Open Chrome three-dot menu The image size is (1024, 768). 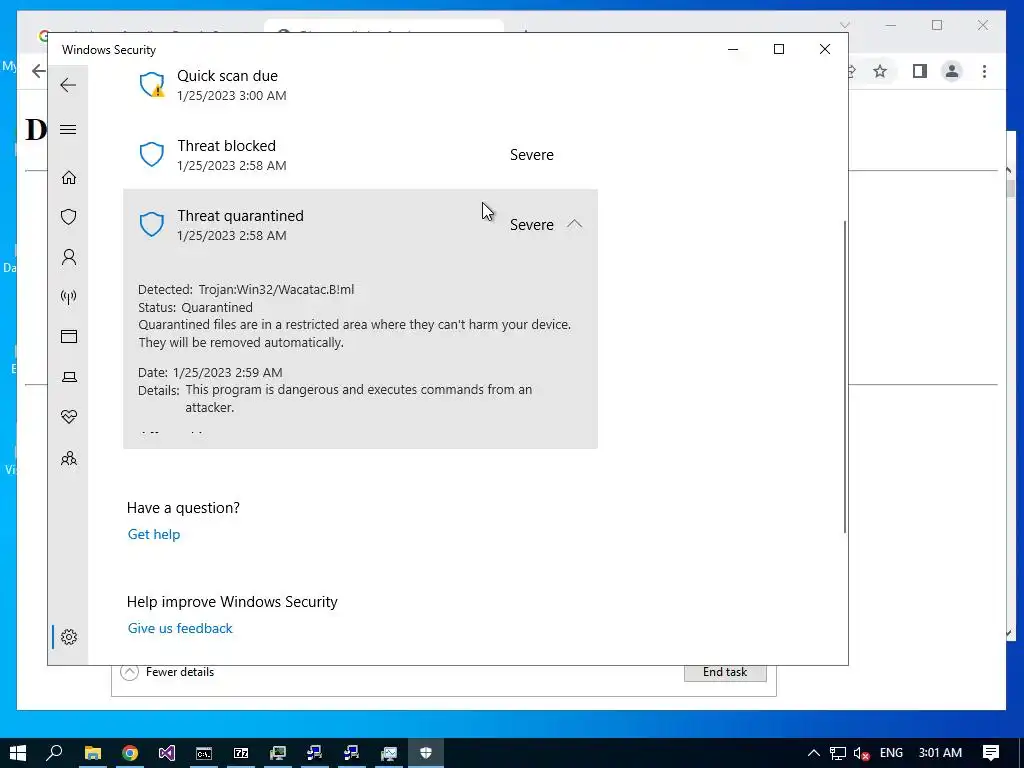984,71
